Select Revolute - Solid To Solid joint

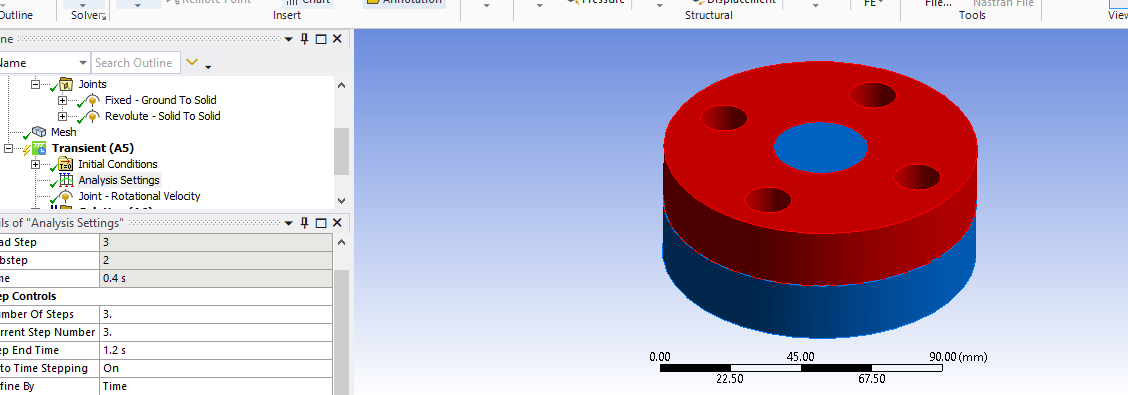click(163, 116)
